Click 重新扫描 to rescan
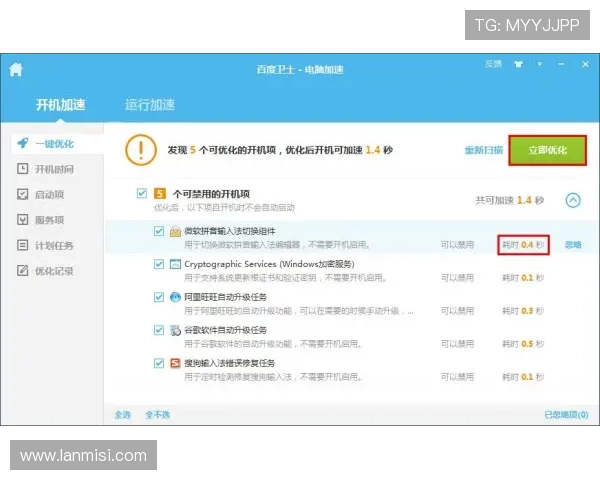Image resolution: width=600 pixels, height=480 pixels. (484, 150)
